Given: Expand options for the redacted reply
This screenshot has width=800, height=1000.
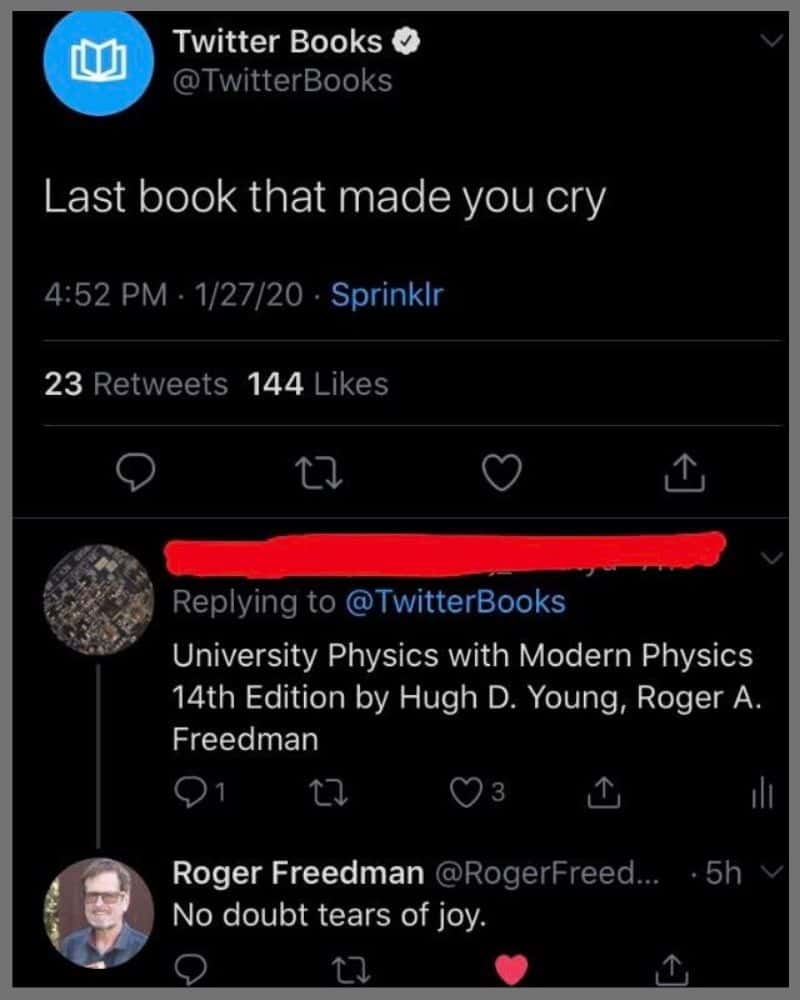Looking at the screenshot, I should (771, 560).
